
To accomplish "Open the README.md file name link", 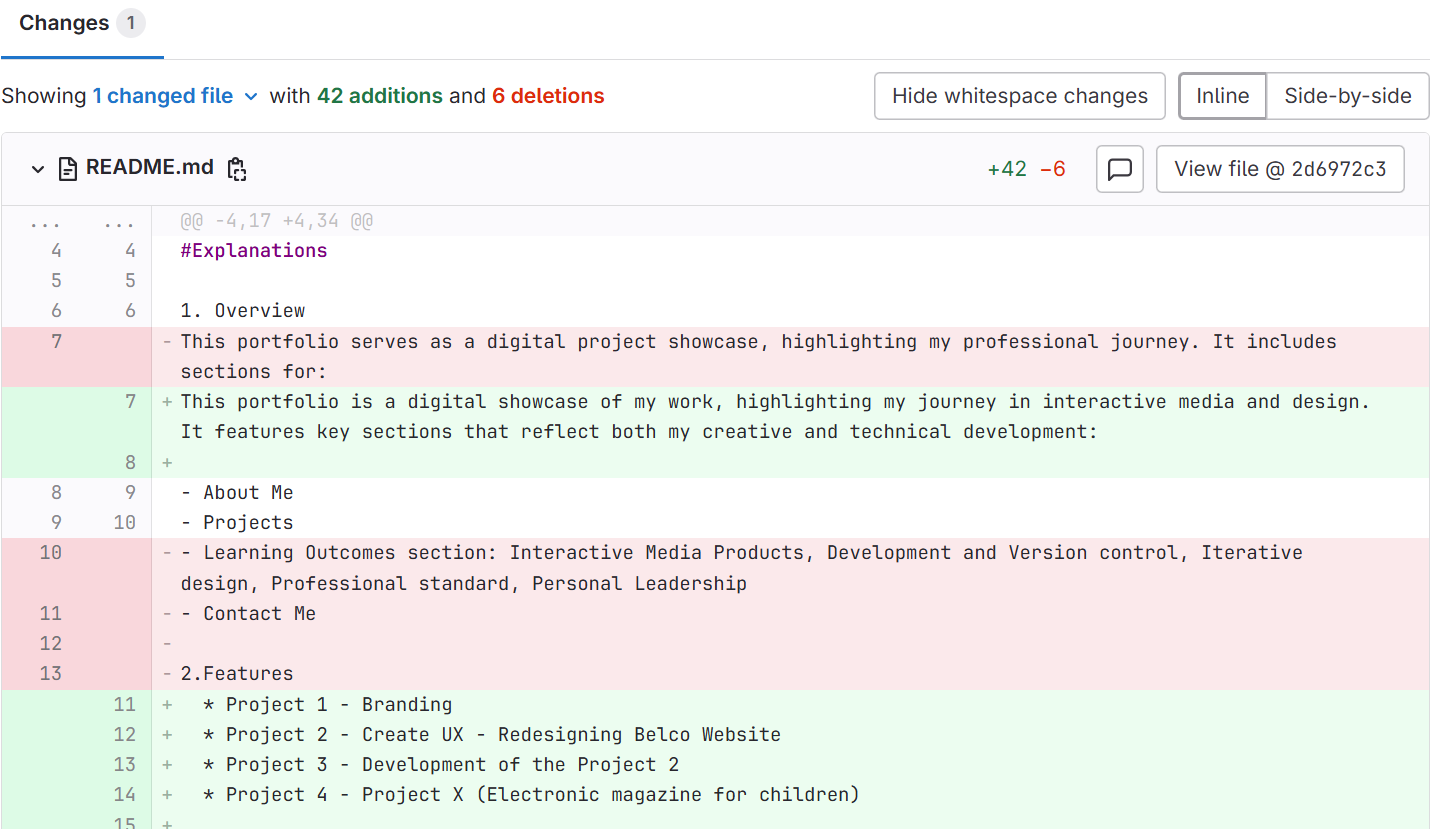I will tap(150, 167).
